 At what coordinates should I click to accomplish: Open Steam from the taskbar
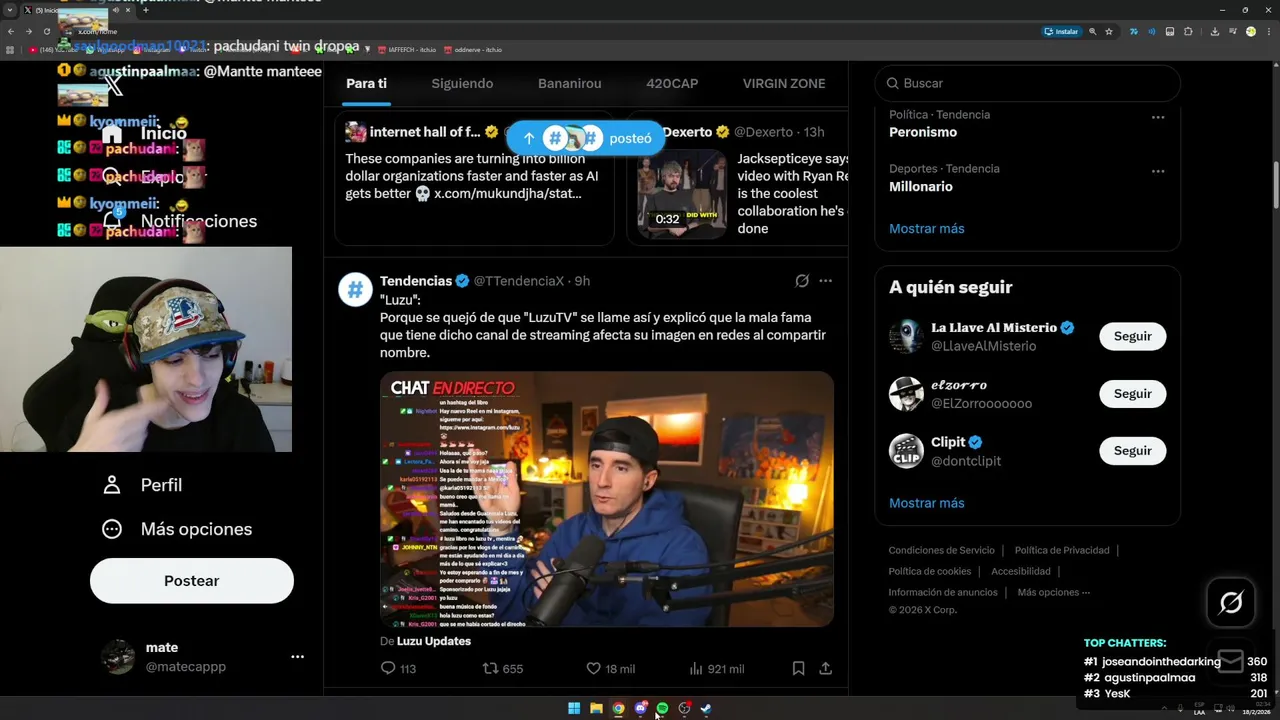[x=706, y=708]
